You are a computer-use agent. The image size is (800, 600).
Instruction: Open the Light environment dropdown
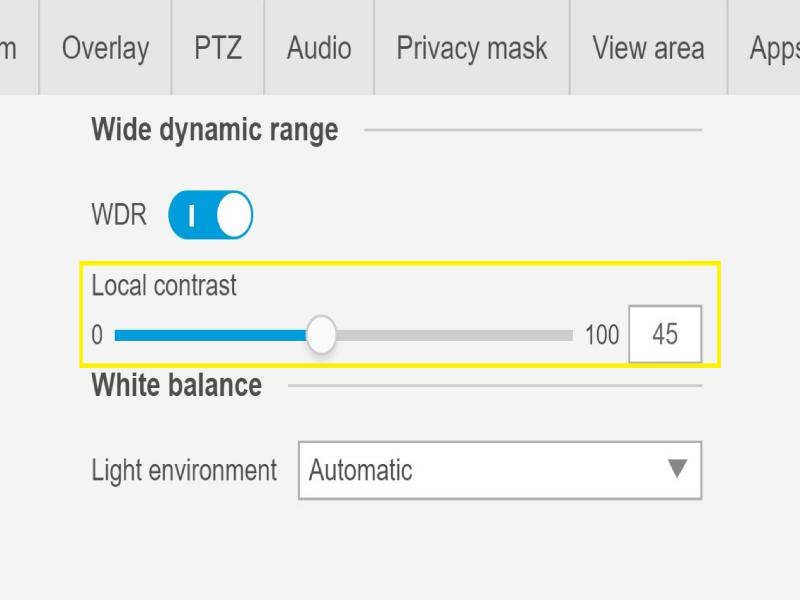coord(480,470)
